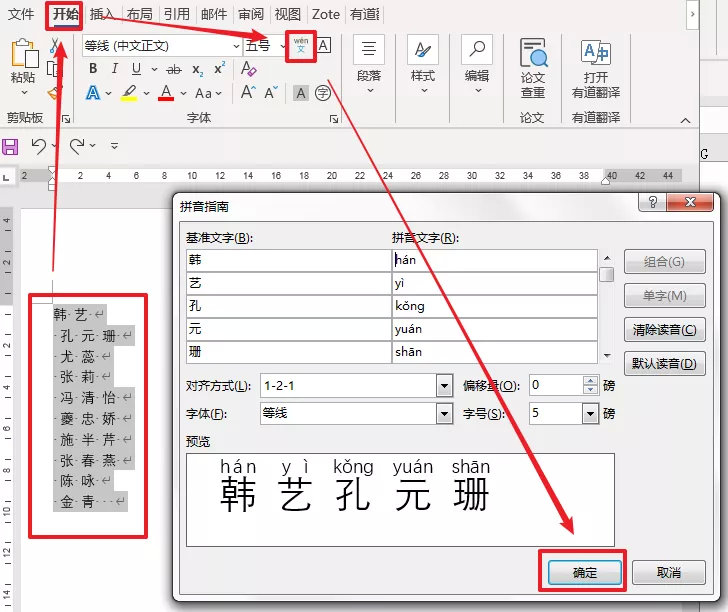Click the 单字(M) mono button
The width and height of the screenshot is (728, 612).
[x=664, y=296]
